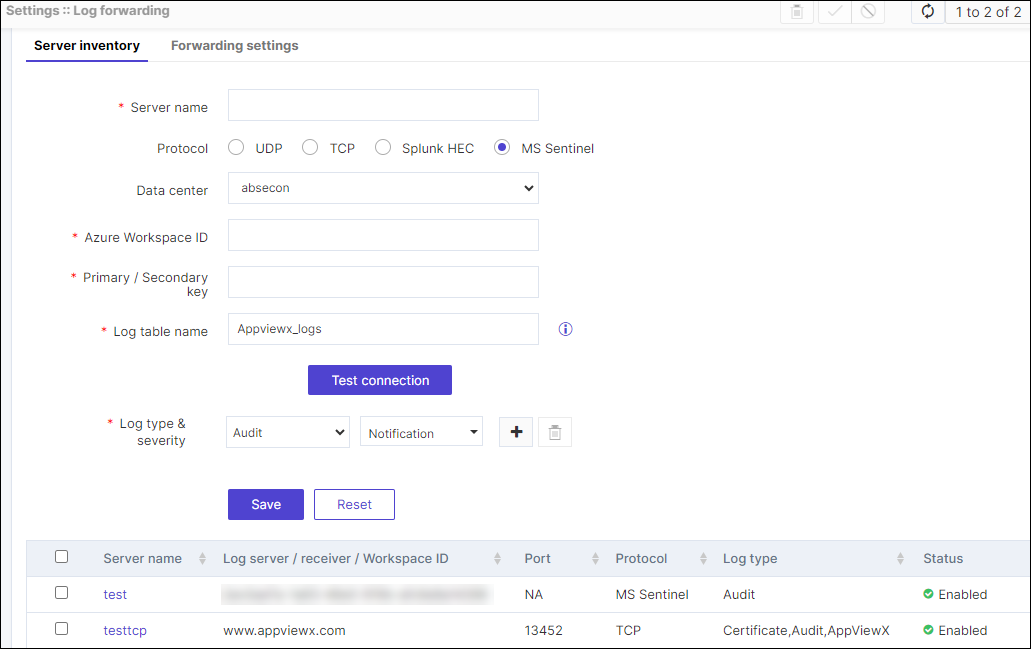This screenshot has width=1031, height=649.
Task: Select the MS Sentinel protocol option
Action: click(x=502, y=147)
